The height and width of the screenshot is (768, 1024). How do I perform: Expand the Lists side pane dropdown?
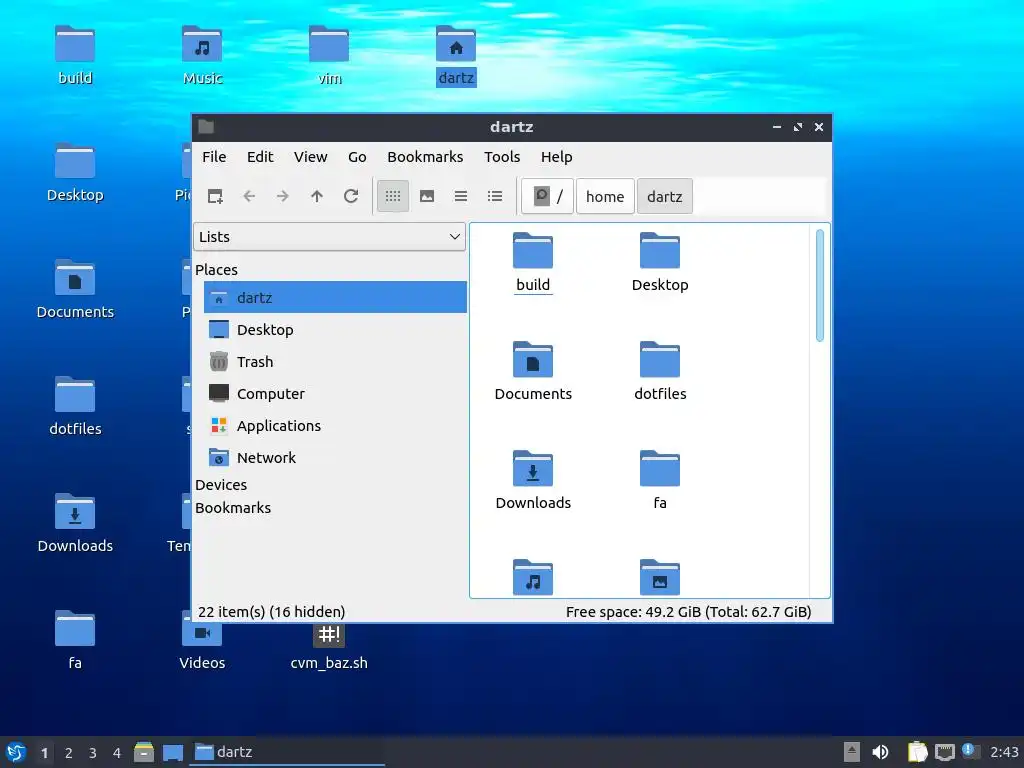coord(329,236)
